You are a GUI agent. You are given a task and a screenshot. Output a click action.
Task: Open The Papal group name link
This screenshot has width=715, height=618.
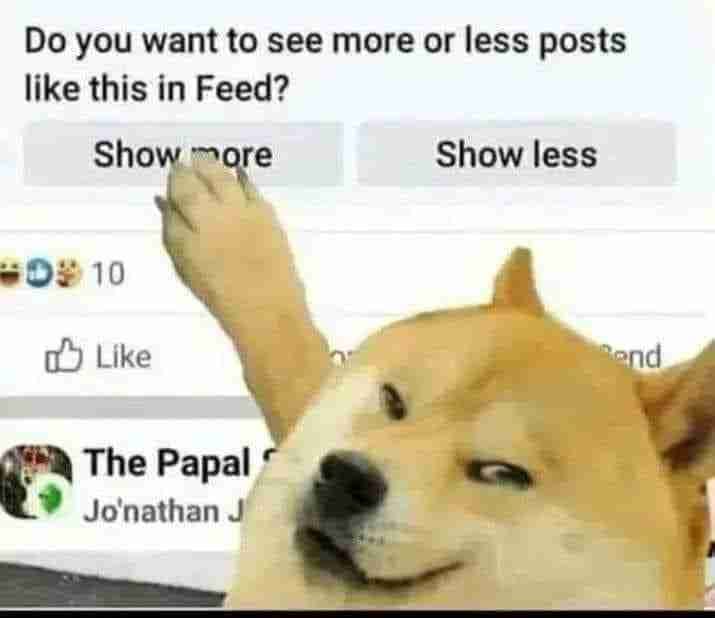tap(167, 462)
